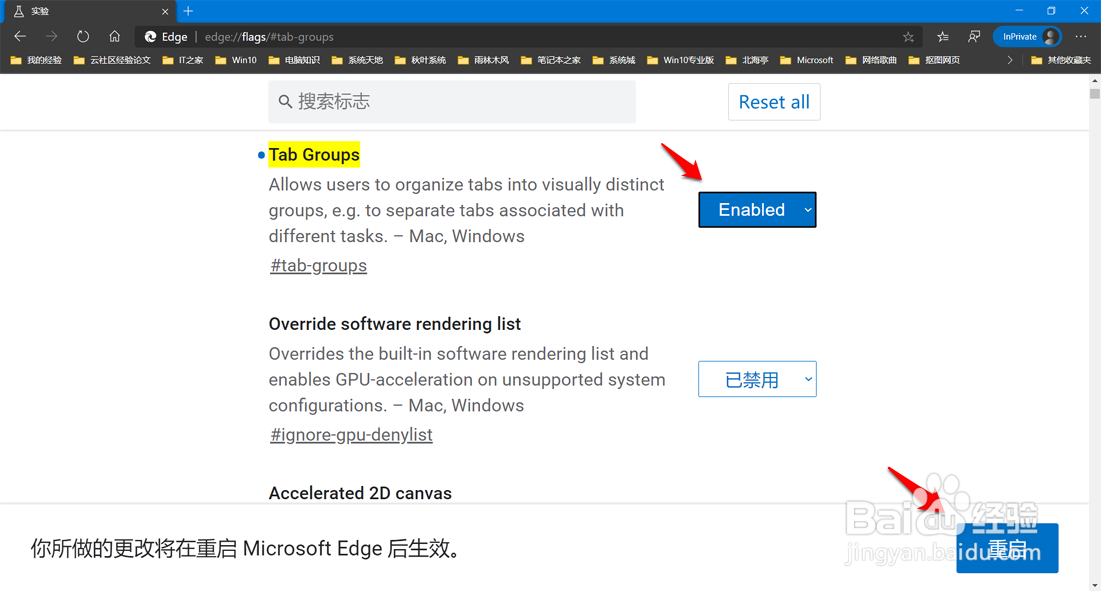Follow the #ignore-gpu-denylist link

tap(351, 434)
